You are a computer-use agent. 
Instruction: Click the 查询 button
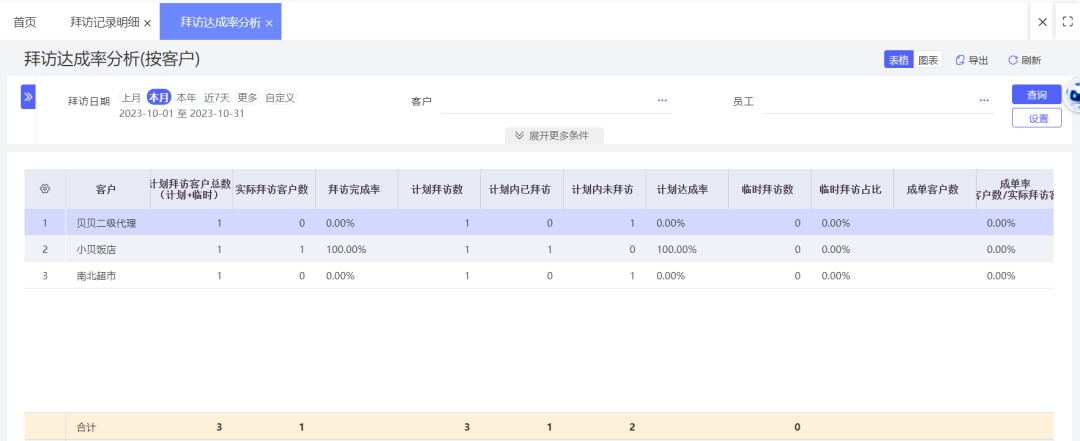click(1037, 94)
